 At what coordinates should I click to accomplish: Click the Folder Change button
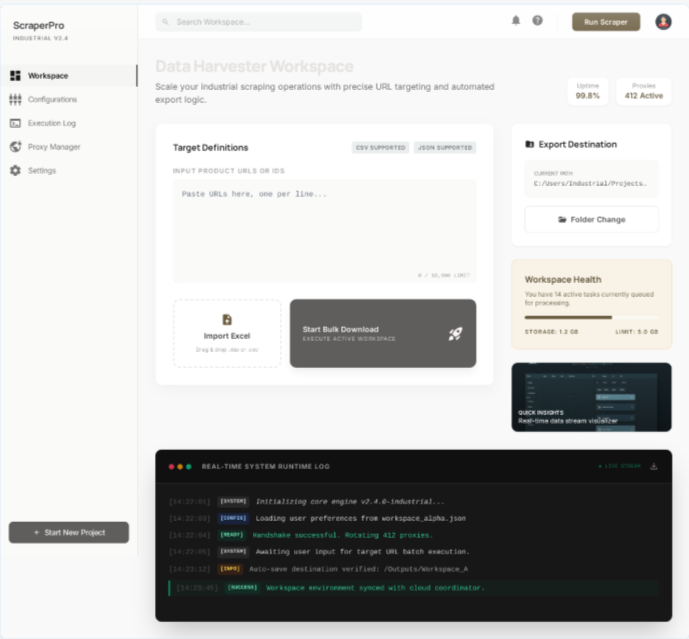click(x=591, y=219)
